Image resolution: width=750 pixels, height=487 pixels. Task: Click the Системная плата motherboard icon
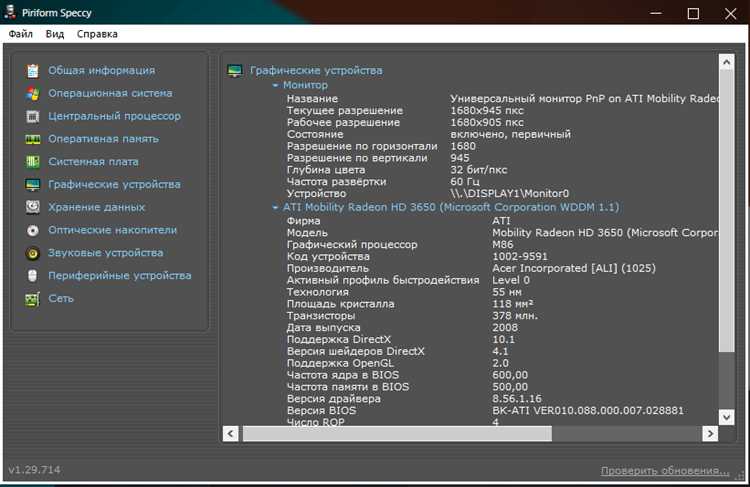tap(33, 162)
